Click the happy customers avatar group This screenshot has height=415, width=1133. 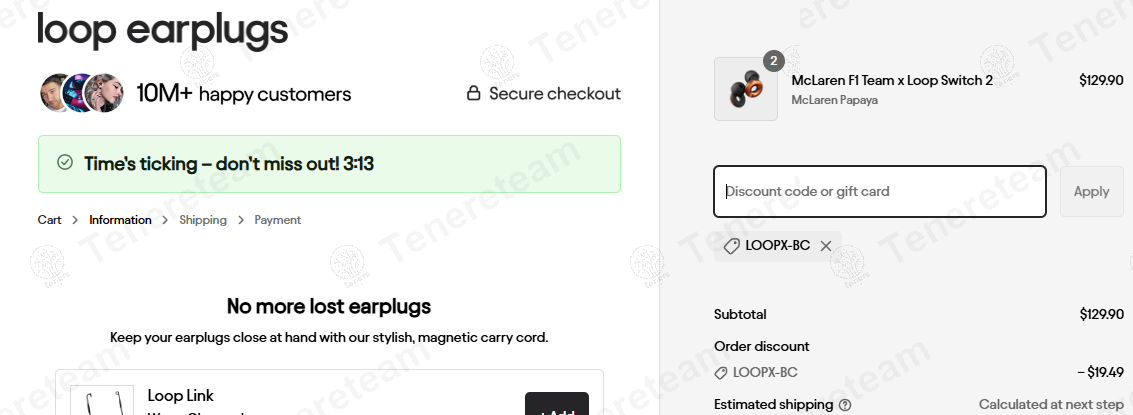81,94
